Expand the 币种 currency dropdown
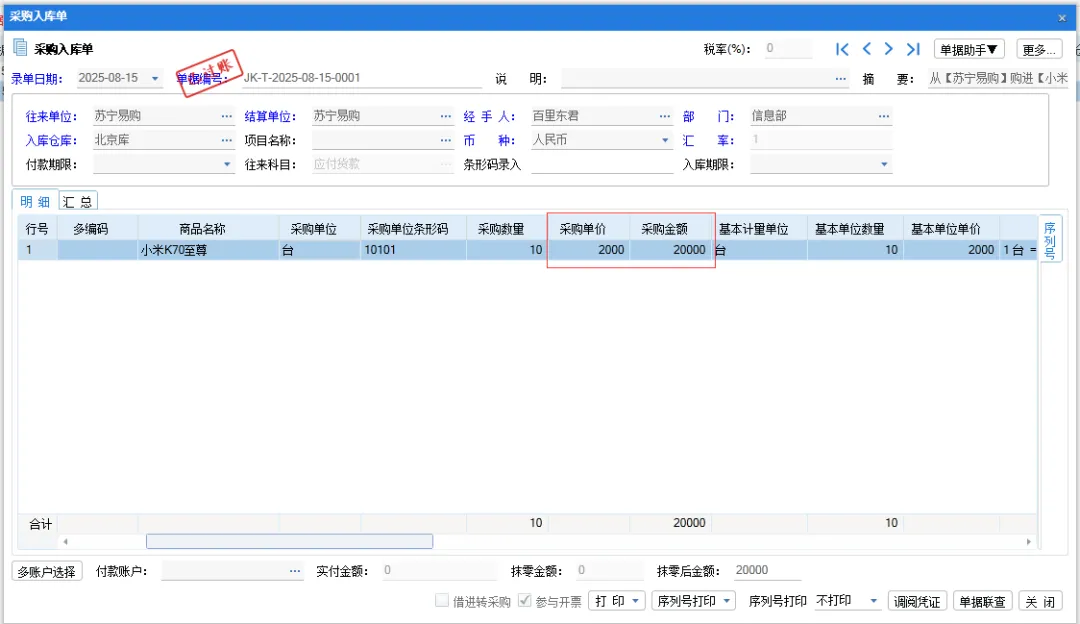Viewport: 1080px width, 624px height. click(665, 141)
